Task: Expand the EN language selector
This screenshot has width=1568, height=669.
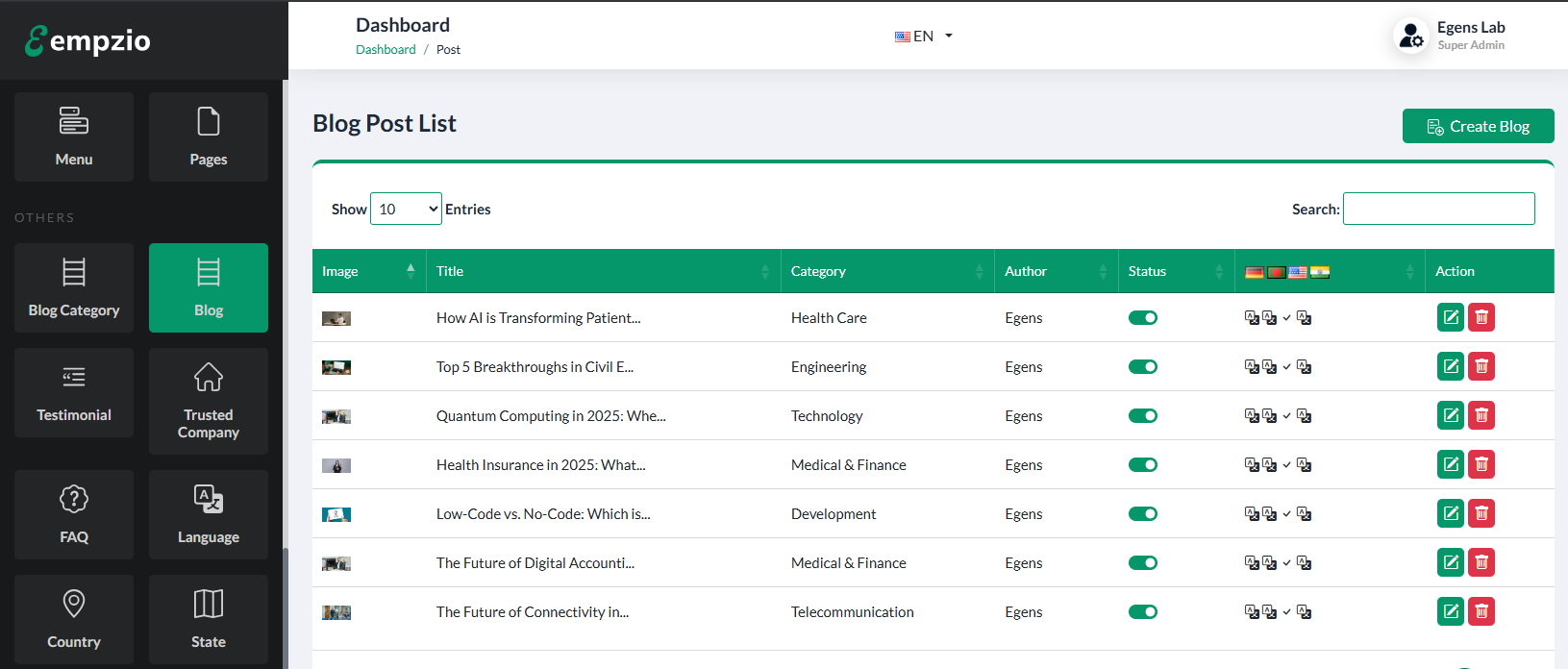Action: click(923, 37)
